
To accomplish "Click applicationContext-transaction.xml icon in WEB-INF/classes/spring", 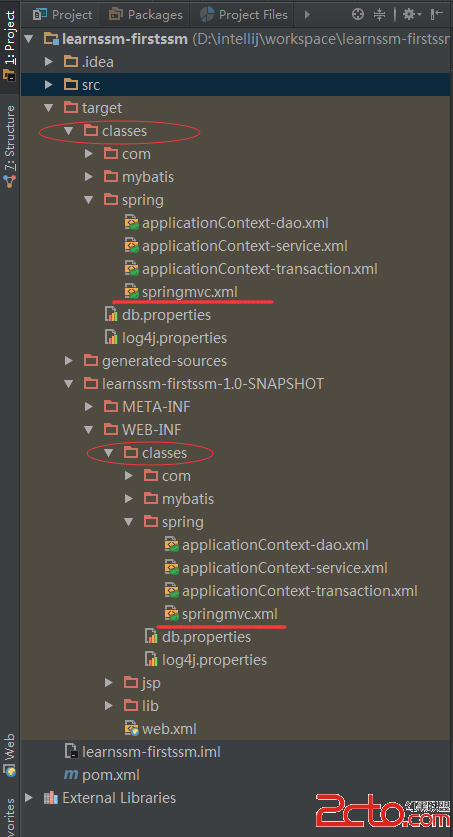I will click(x=171, y=591).
